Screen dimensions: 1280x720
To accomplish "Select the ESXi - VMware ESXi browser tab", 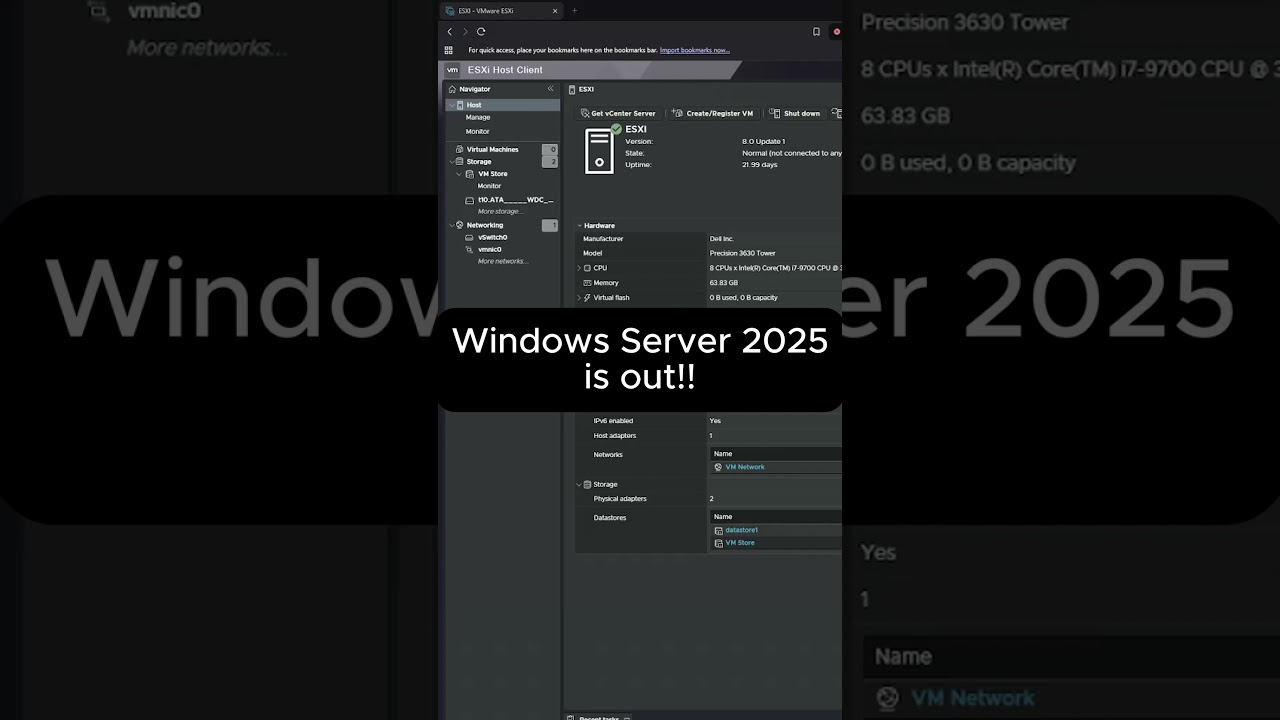I will 502,11.
